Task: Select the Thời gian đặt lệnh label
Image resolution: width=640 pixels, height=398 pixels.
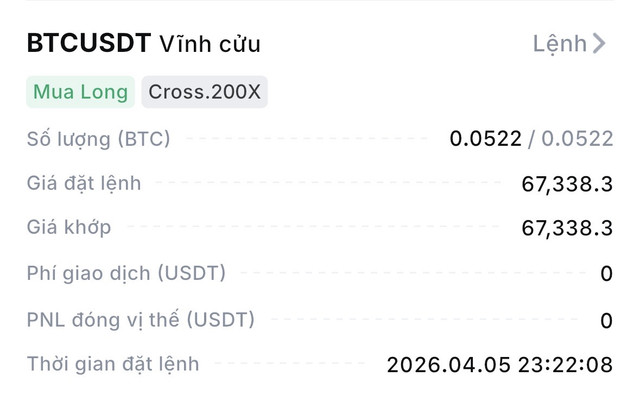Action: coord(113,364)
